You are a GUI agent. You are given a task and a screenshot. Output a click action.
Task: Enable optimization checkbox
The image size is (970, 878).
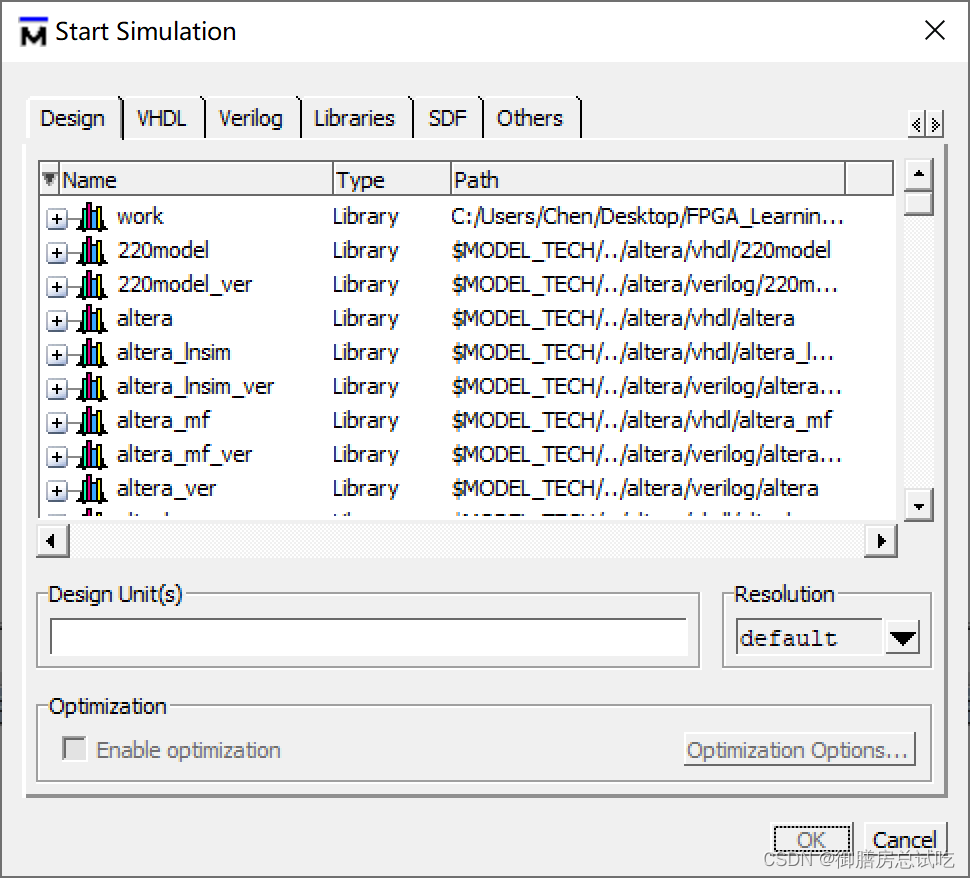(74, 749)
